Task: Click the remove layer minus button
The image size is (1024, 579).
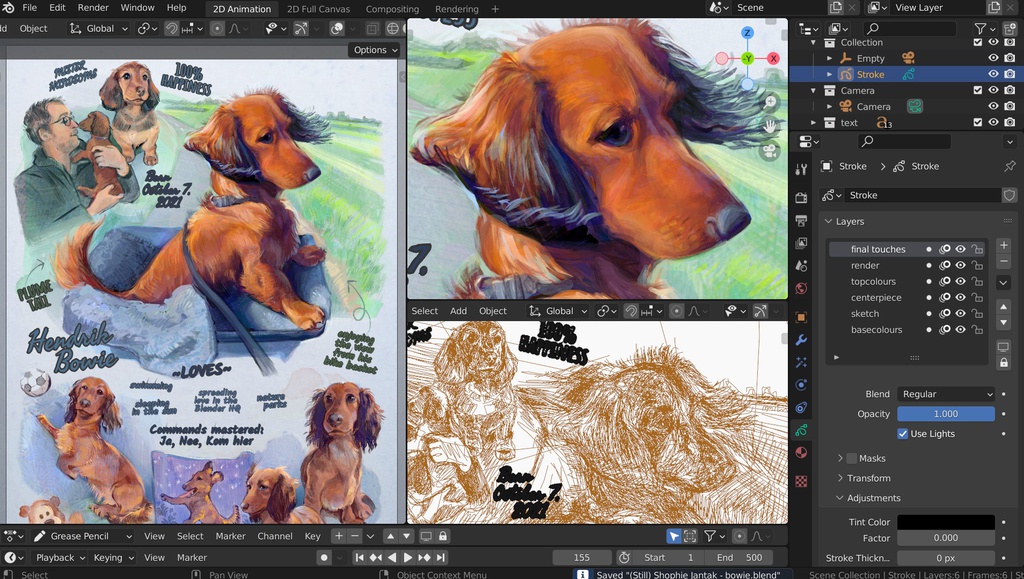Action: (x=1003, y=262)
